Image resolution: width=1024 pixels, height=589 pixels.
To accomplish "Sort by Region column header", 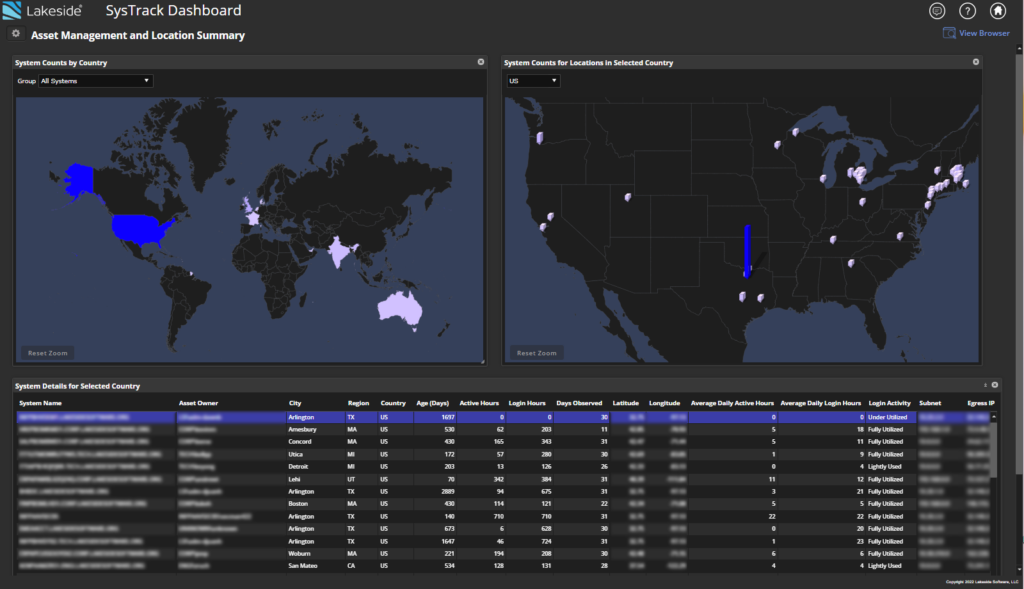I will [359, 403].
